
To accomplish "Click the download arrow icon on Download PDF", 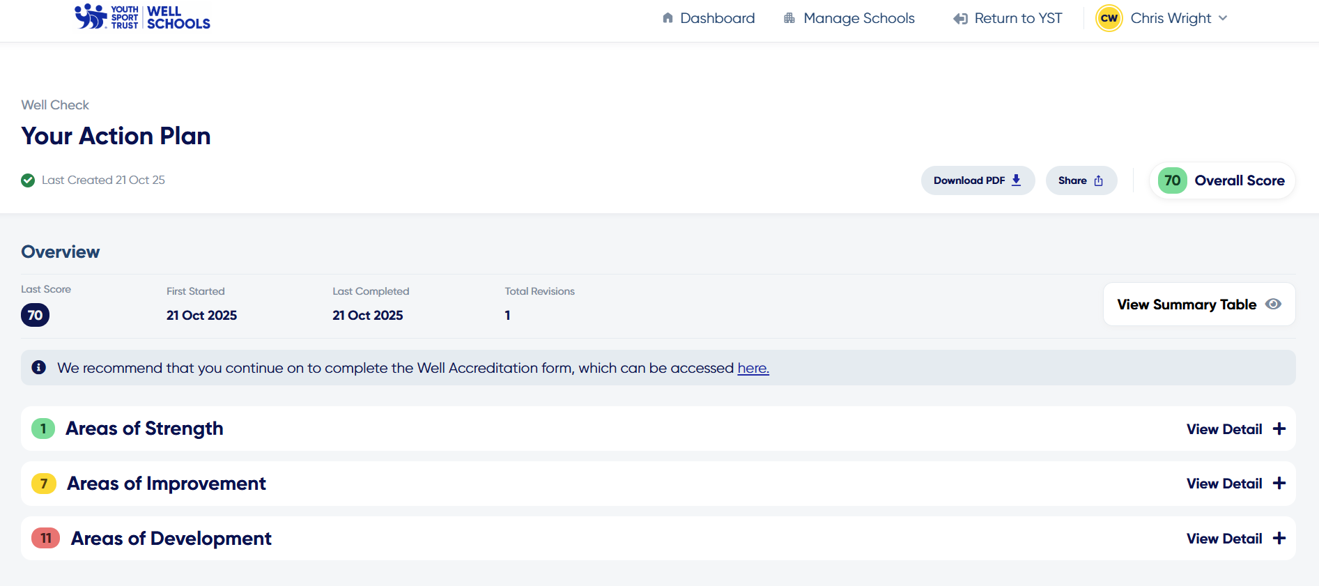I will (x=1016, y=181).
